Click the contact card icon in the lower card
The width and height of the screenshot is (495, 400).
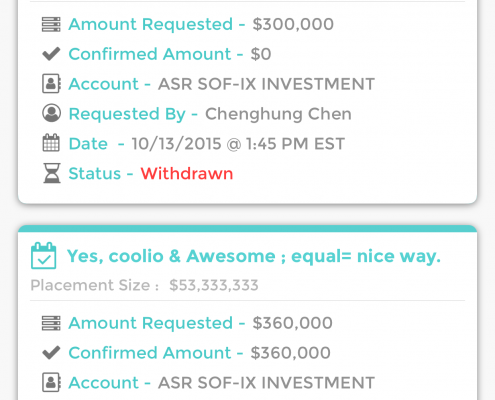pyautogui.click(x=51, y=382)
